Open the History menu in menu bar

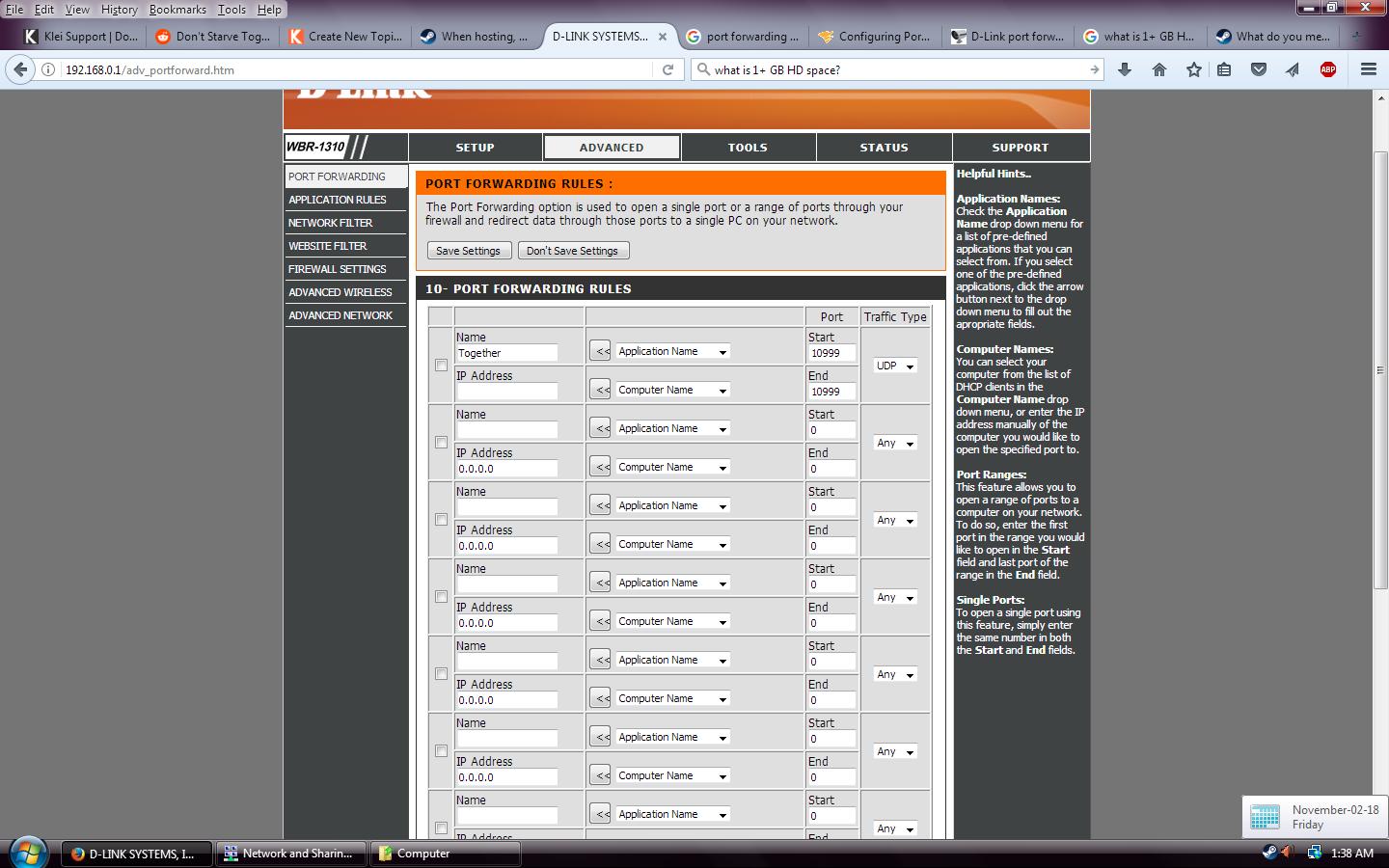pyautogui.click(x=119, y=10)
